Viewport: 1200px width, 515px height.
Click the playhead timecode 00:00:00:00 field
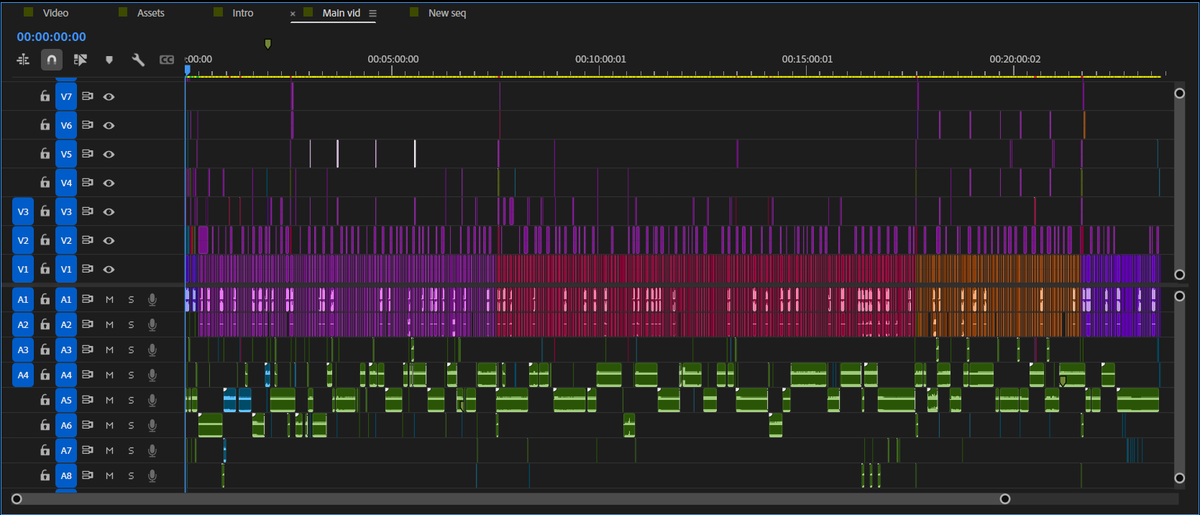click(51, 37)
